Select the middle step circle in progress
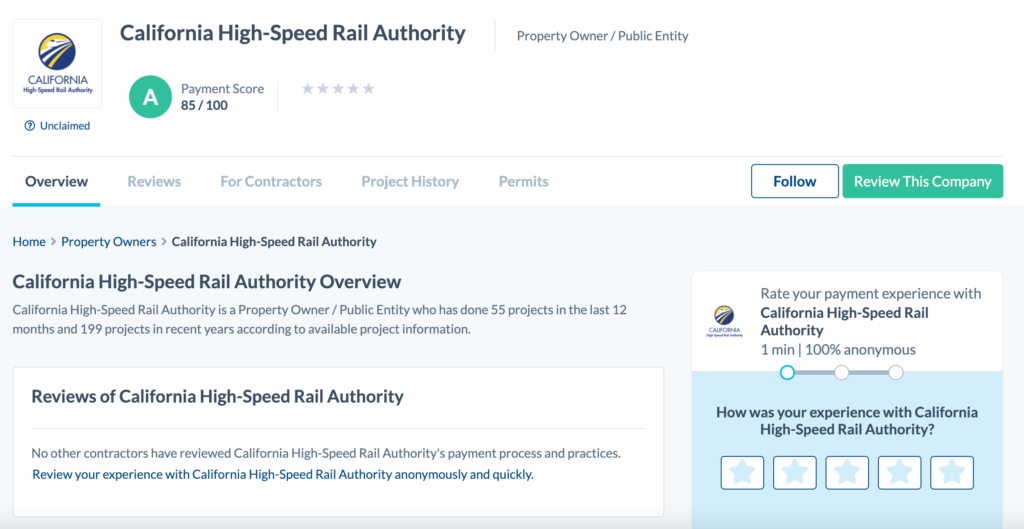The width and height of the screenshot is (1024, 529). [842, 372]
